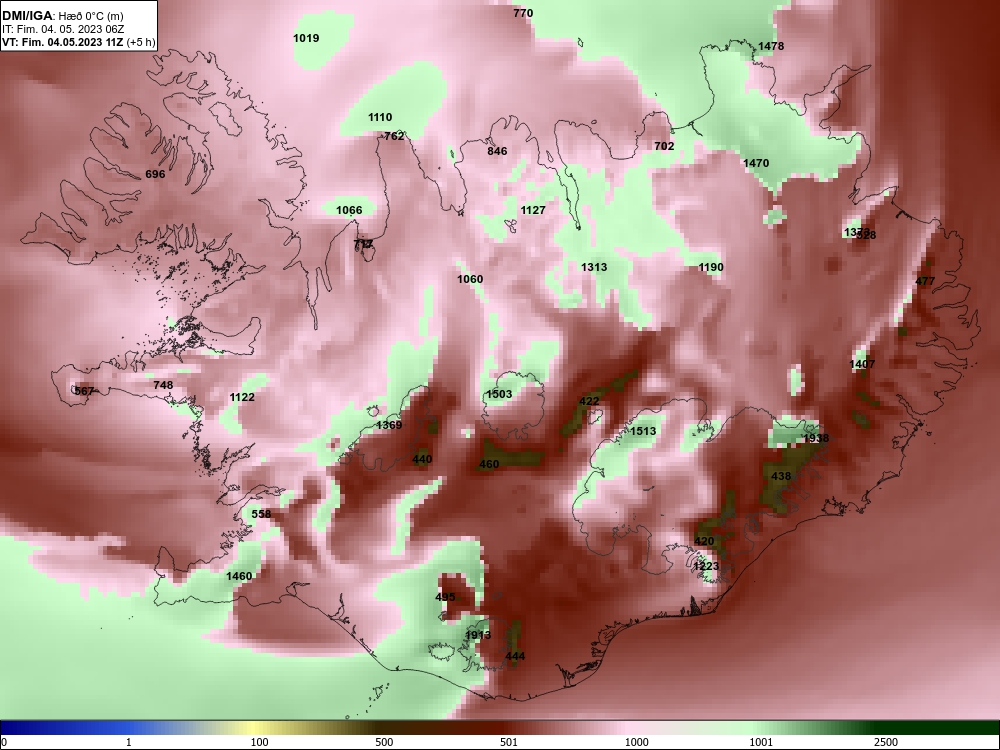Click the 1060 map label
Screen dimensions: 1000x750
[x=470, y=279]
